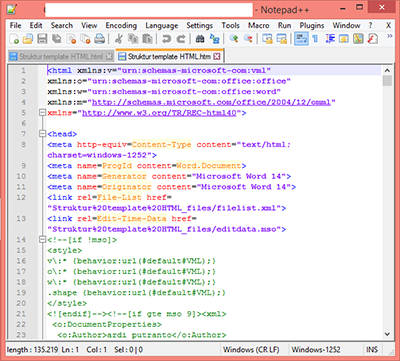Open the Search menu
The width and height of the screenshot is (400, 361).
pyautogui.click(x=62, y=25)
